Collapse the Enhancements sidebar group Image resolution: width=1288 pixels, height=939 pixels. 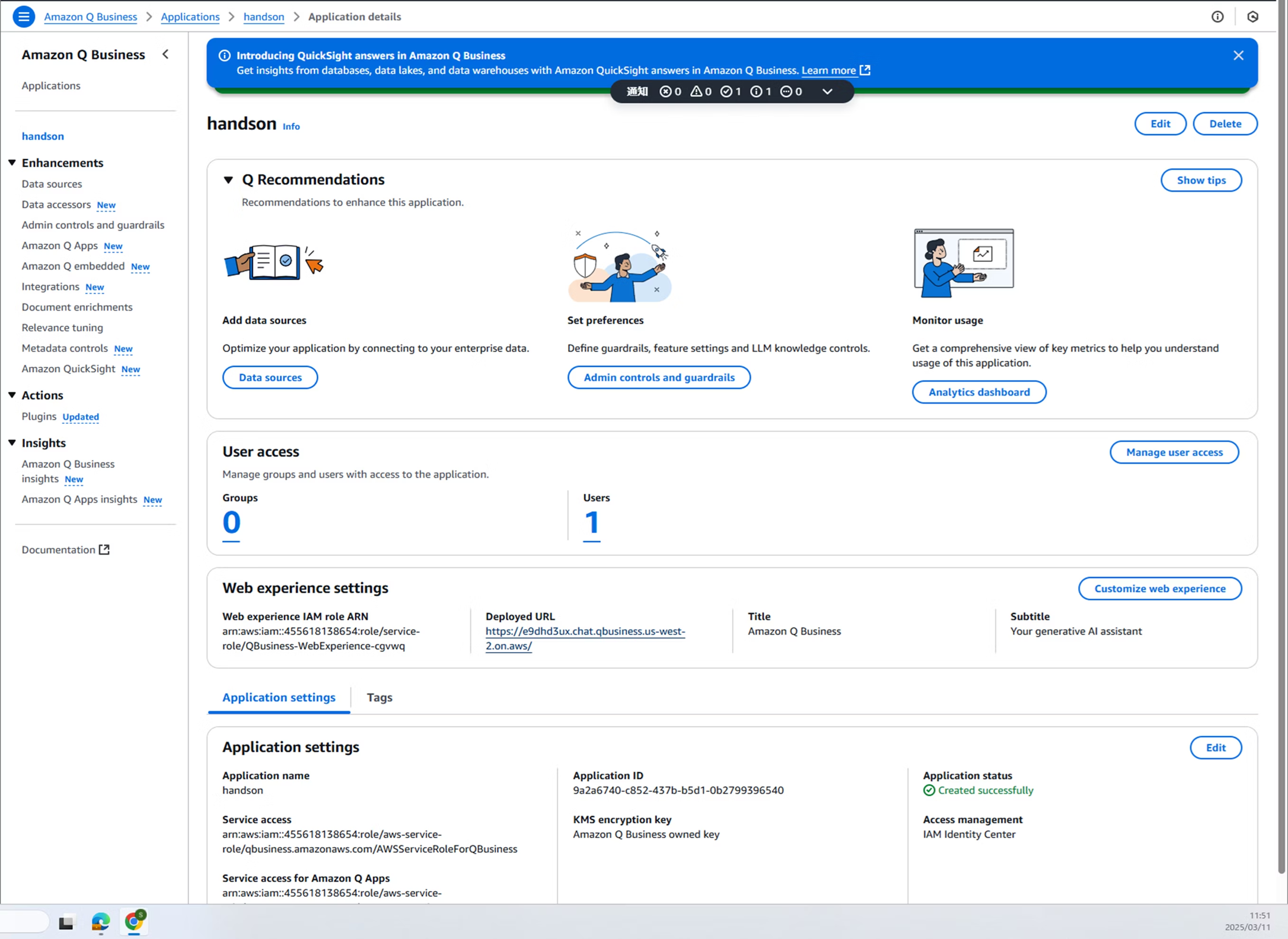12,162
